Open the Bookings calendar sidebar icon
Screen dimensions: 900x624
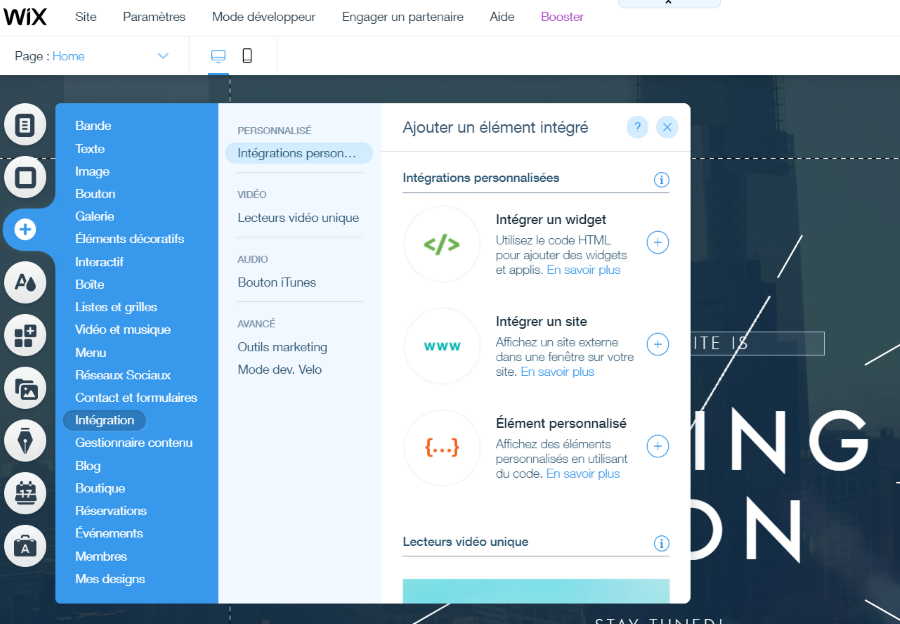26,493
